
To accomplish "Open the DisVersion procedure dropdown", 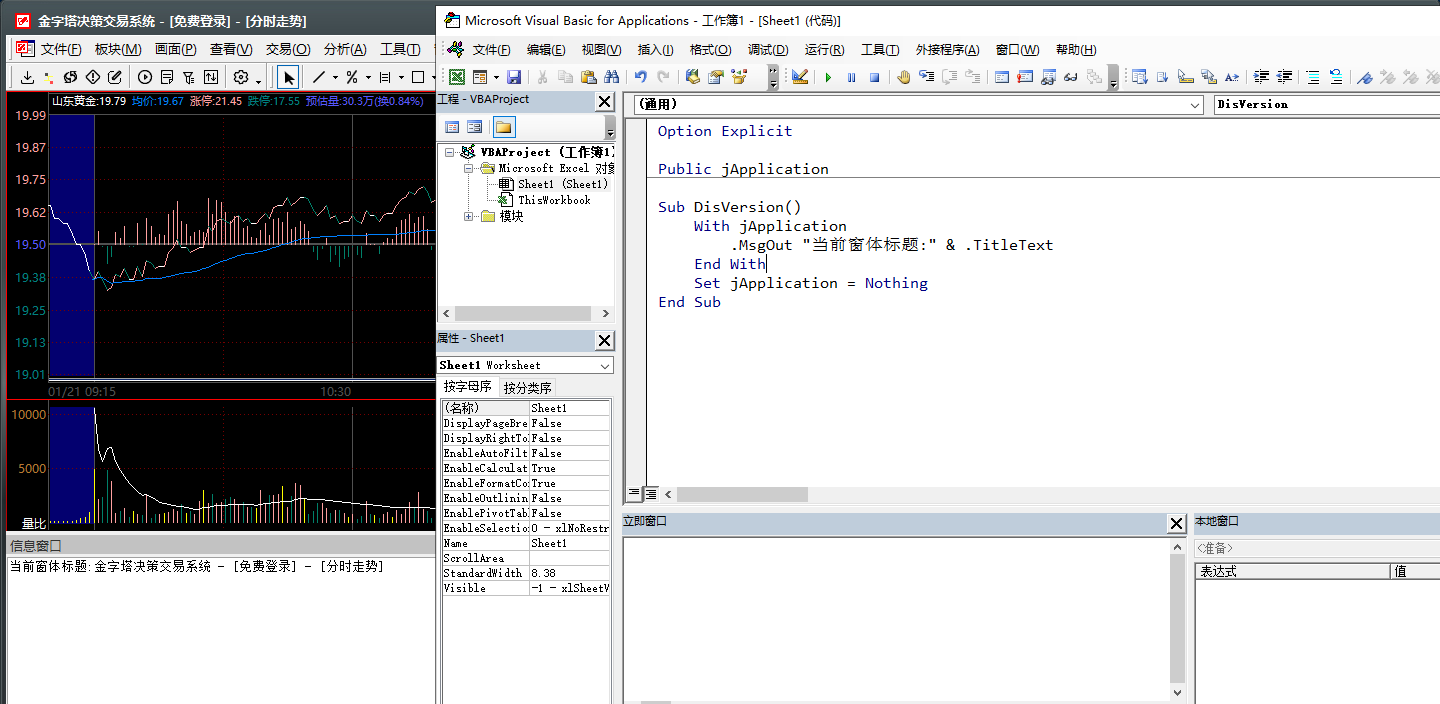I will [x=1327, y=104].
